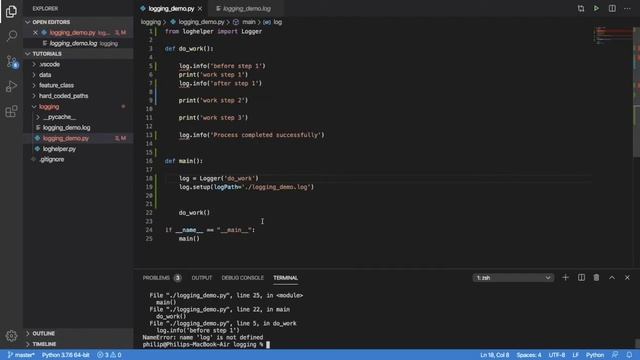
Task: Run the Python file with the play icon
Action: pyautogui.click(x=596, y=8)
